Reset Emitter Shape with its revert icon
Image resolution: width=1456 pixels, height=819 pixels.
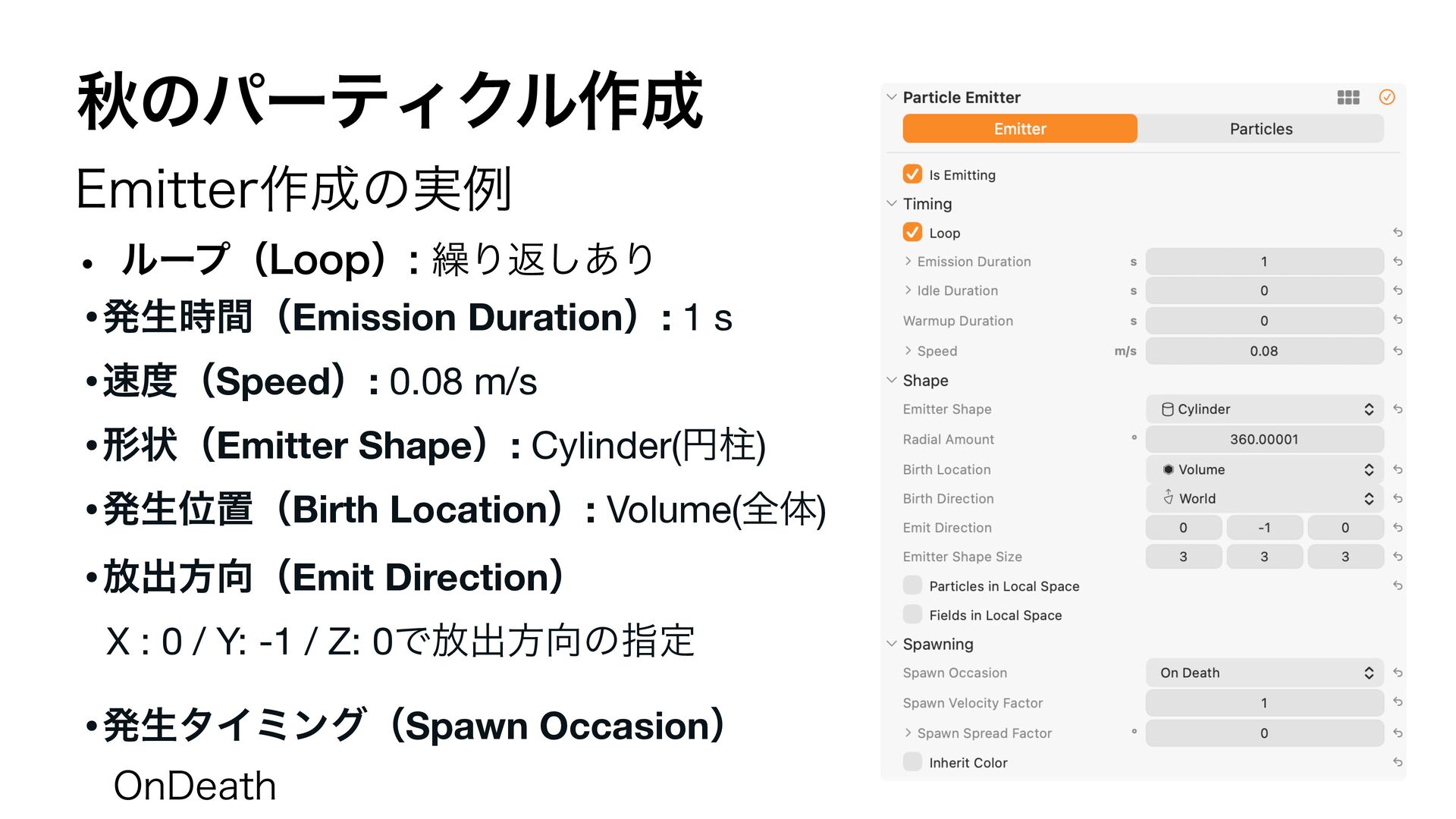(1398, 409)
